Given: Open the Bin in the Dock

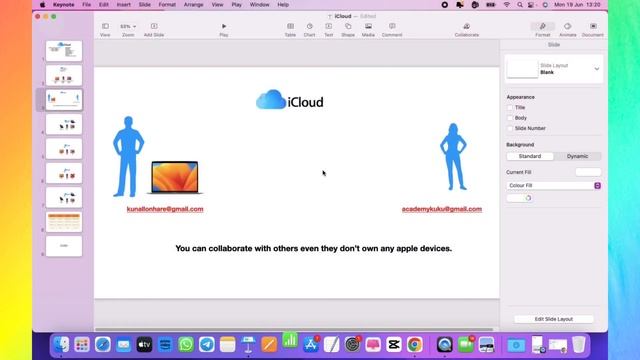Looking at the screenshot, I should 578,344.
